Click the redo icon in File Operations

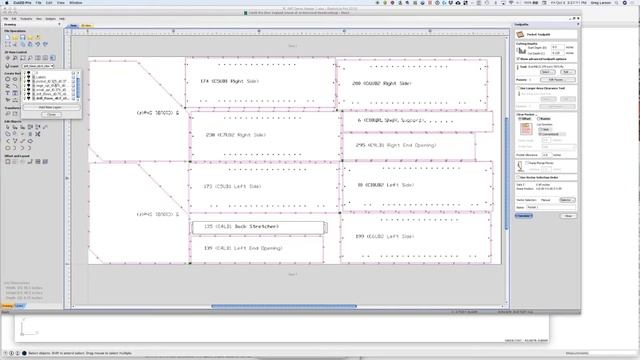45,44
